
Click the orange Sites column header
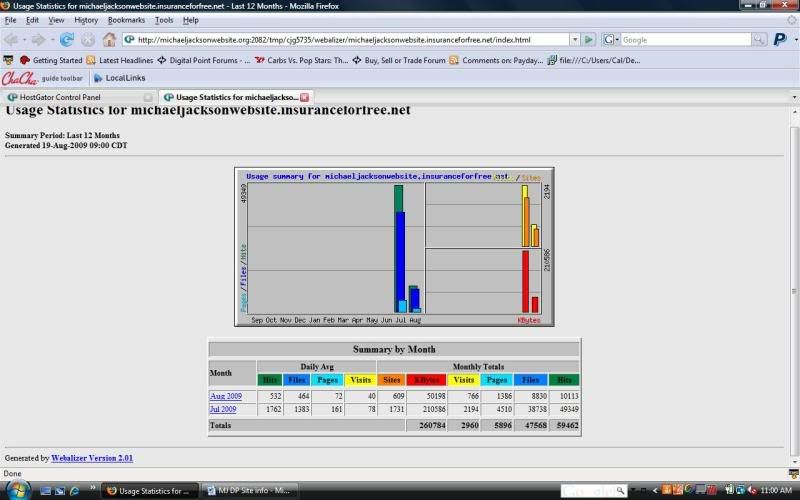(391, 380)
